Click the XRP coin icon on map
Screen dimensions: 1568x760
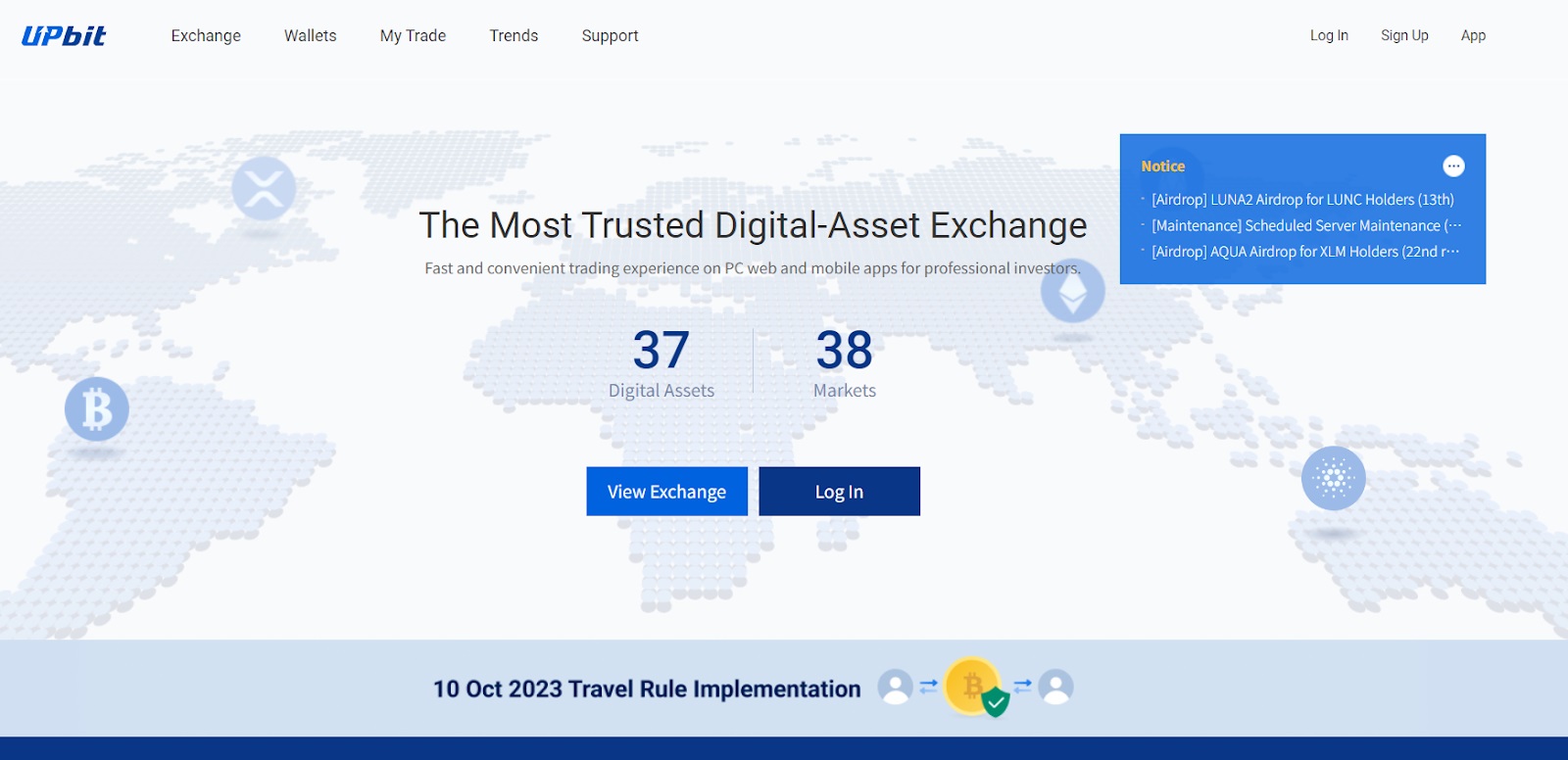[x=264, y=188]
